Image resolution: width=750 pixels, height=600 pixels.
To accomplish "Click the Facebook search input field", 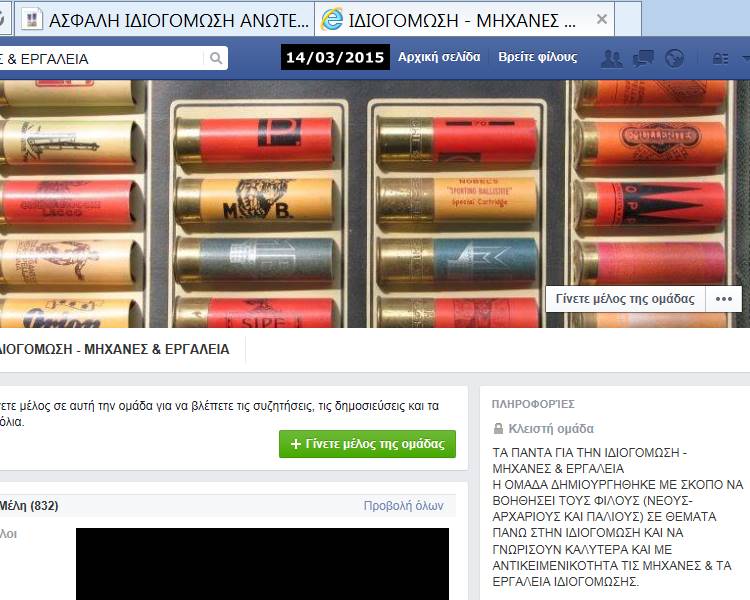I will 101,58.
